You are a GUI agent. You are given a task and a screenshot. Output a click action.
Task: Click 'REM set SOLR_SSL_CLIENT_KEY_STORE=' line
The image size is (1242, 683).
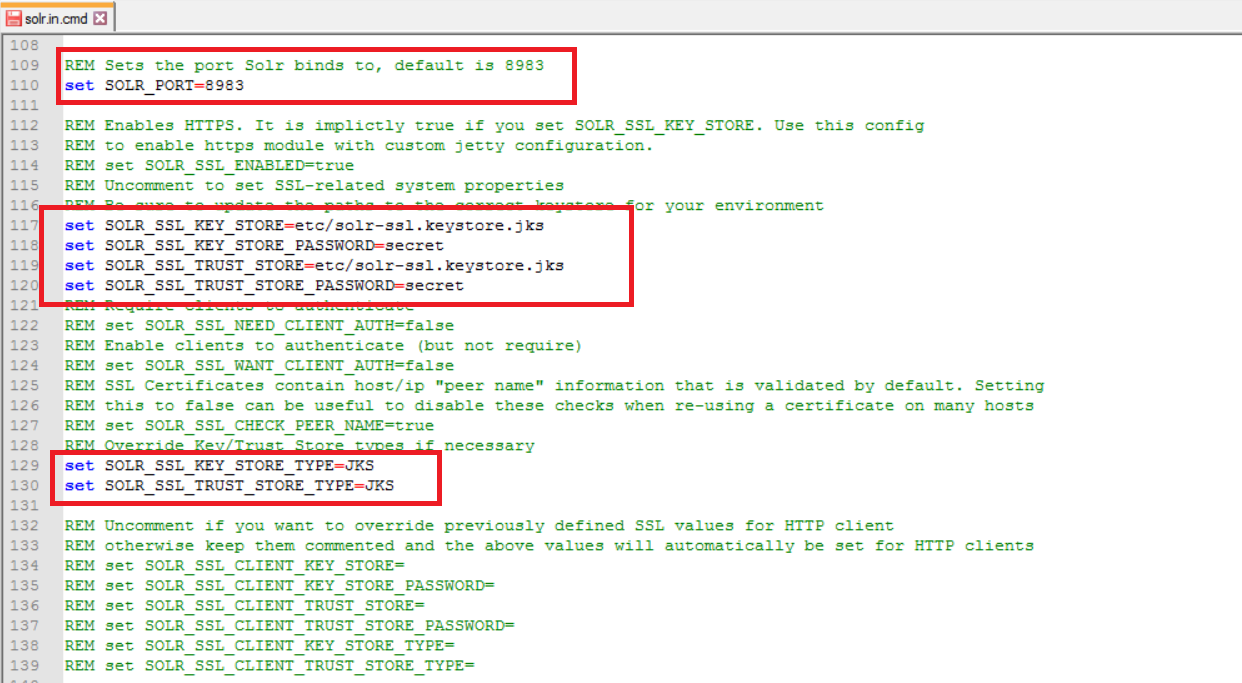235,565
